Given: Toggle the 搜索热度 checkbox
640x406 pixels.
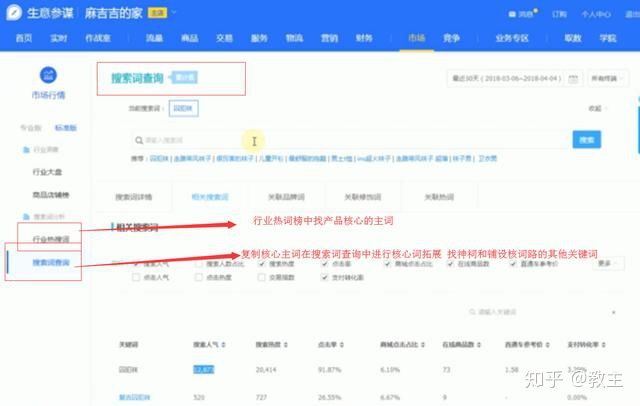Looking at the screenshot, I should pos(263,264).
